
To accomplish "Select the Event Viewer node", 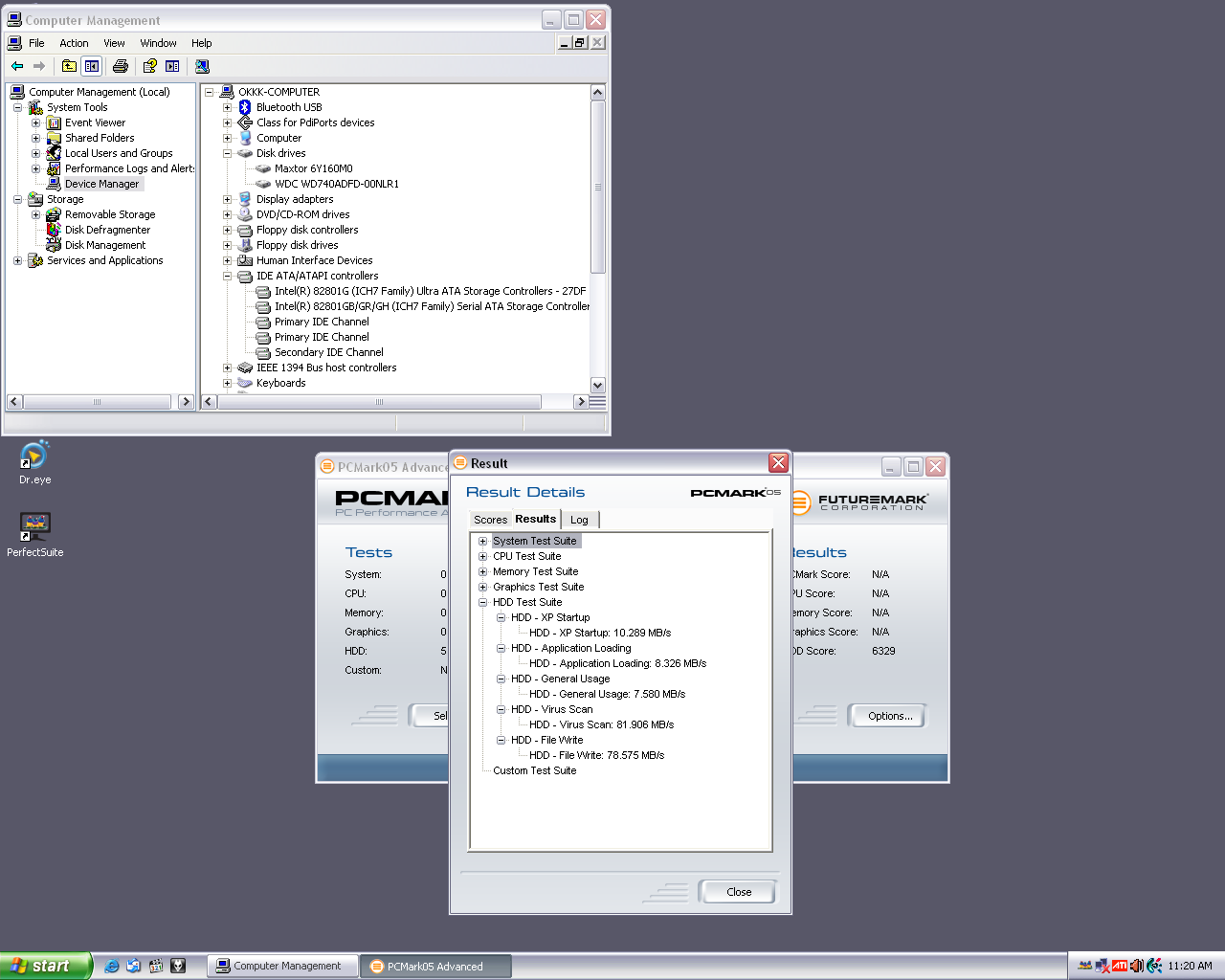I will [95, 122].
